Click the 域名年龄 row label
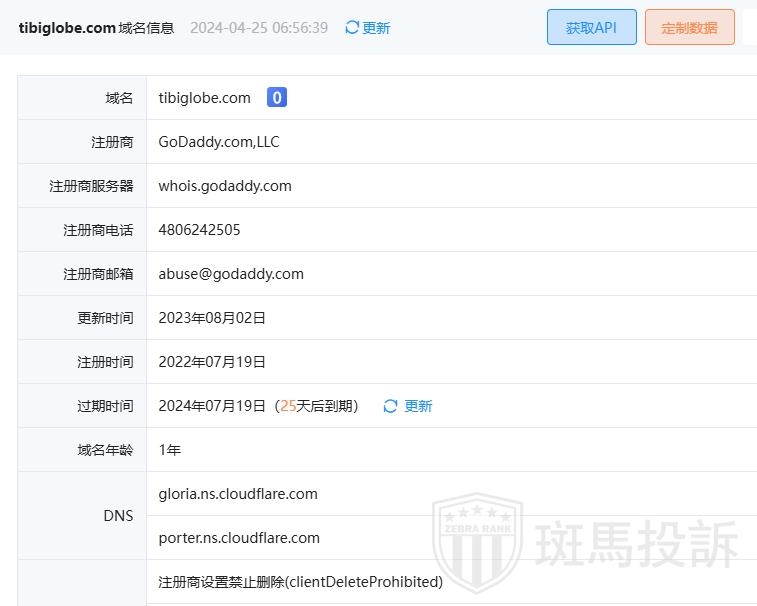This screenshot has height=606, width=757. pos(105,450)
